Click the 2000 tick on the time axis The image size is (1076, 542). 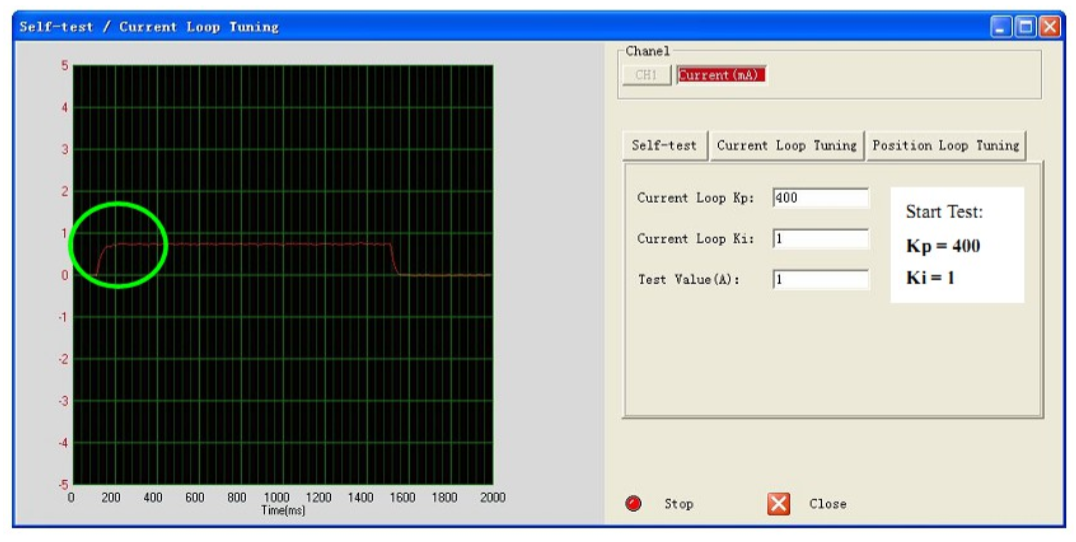pos(492,497)
